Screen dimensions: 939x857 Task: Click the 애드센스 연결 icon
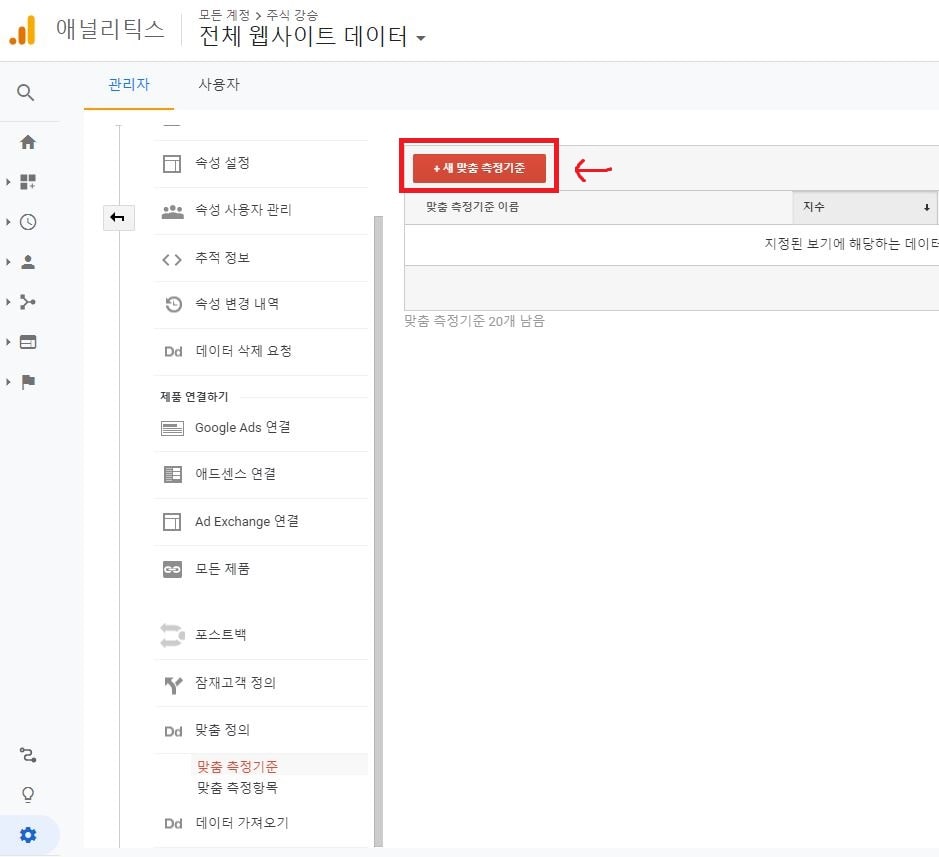pos(172,474)
